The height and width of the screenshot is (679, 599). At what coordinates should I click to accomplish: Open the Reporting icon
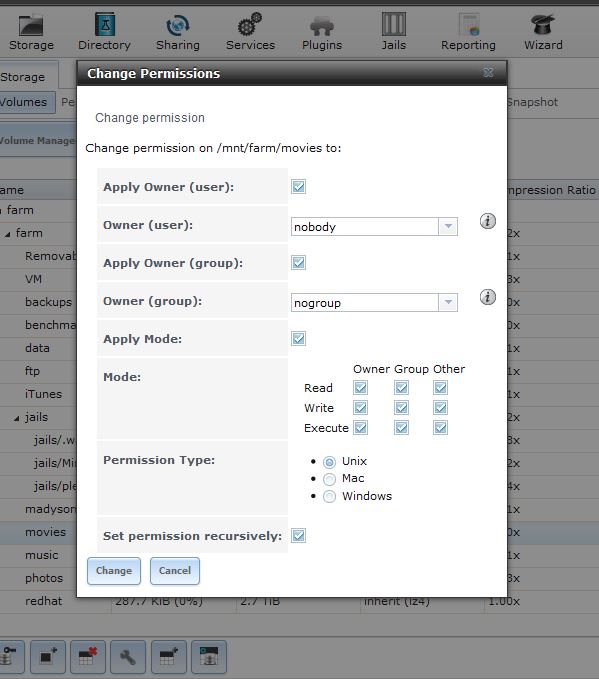click(x=469, y=25)
